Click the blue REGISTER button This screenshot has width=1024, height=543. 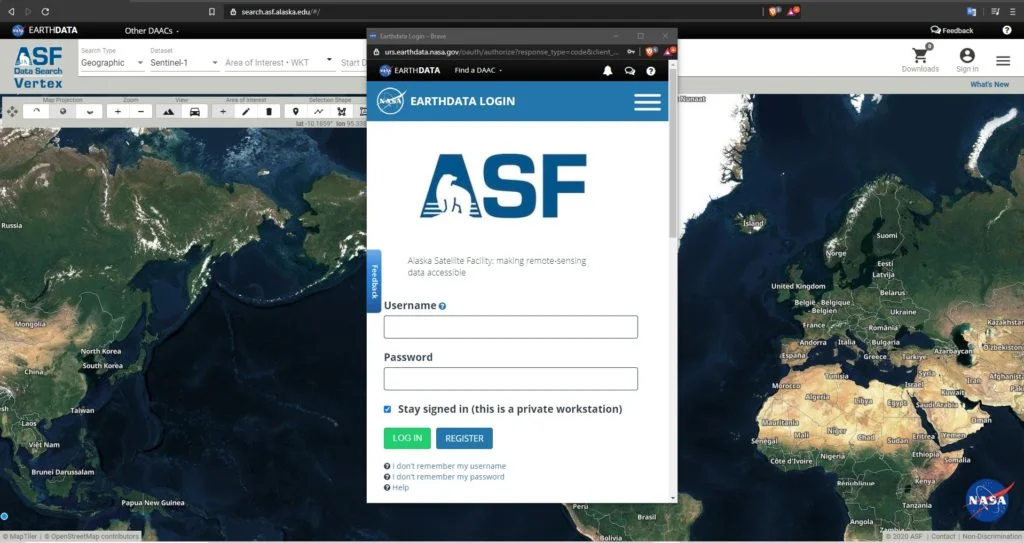tap(464, 438)
